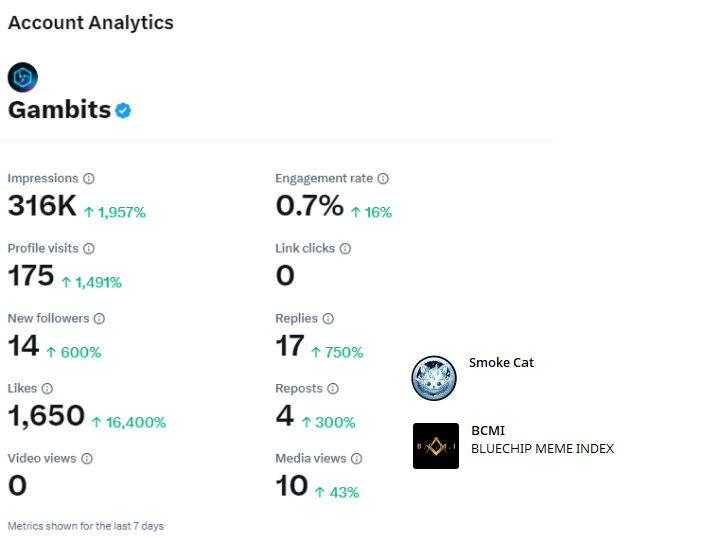Click the 1,650 likes count
Image resolution: width=707 pixels, height=538 pixels.
[46, 416]
